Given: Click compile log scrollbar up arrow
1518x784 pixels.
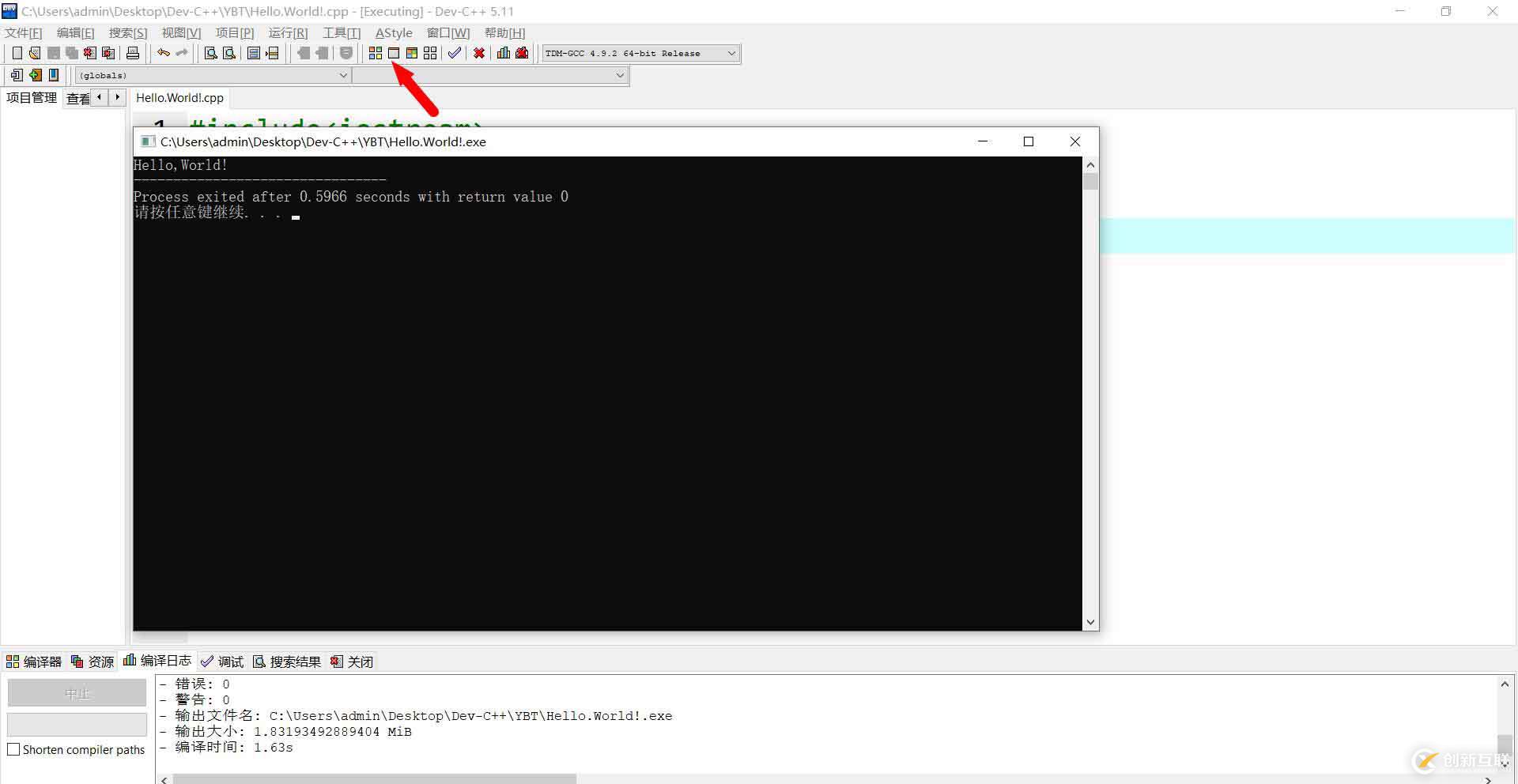Looking at the screenshot, I should pyautogui.click(x=1505, y=684).
